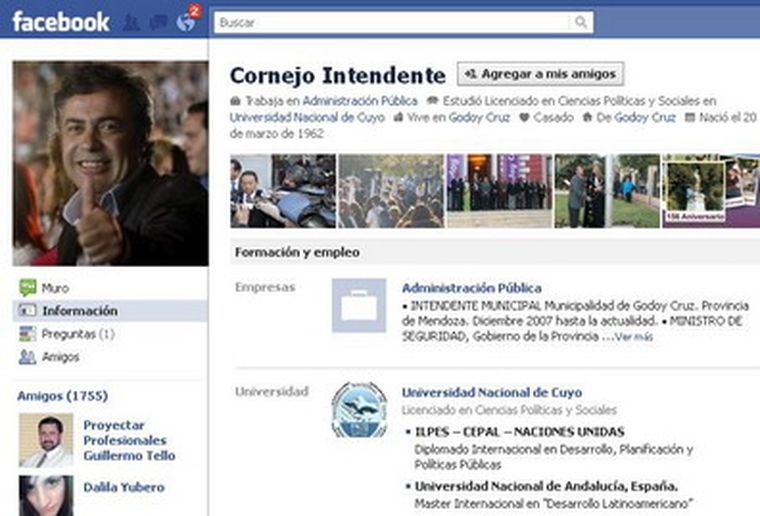This screenshot has height=516, width=760.
Task: Open fourth photo in park
Action: point(607,191)
